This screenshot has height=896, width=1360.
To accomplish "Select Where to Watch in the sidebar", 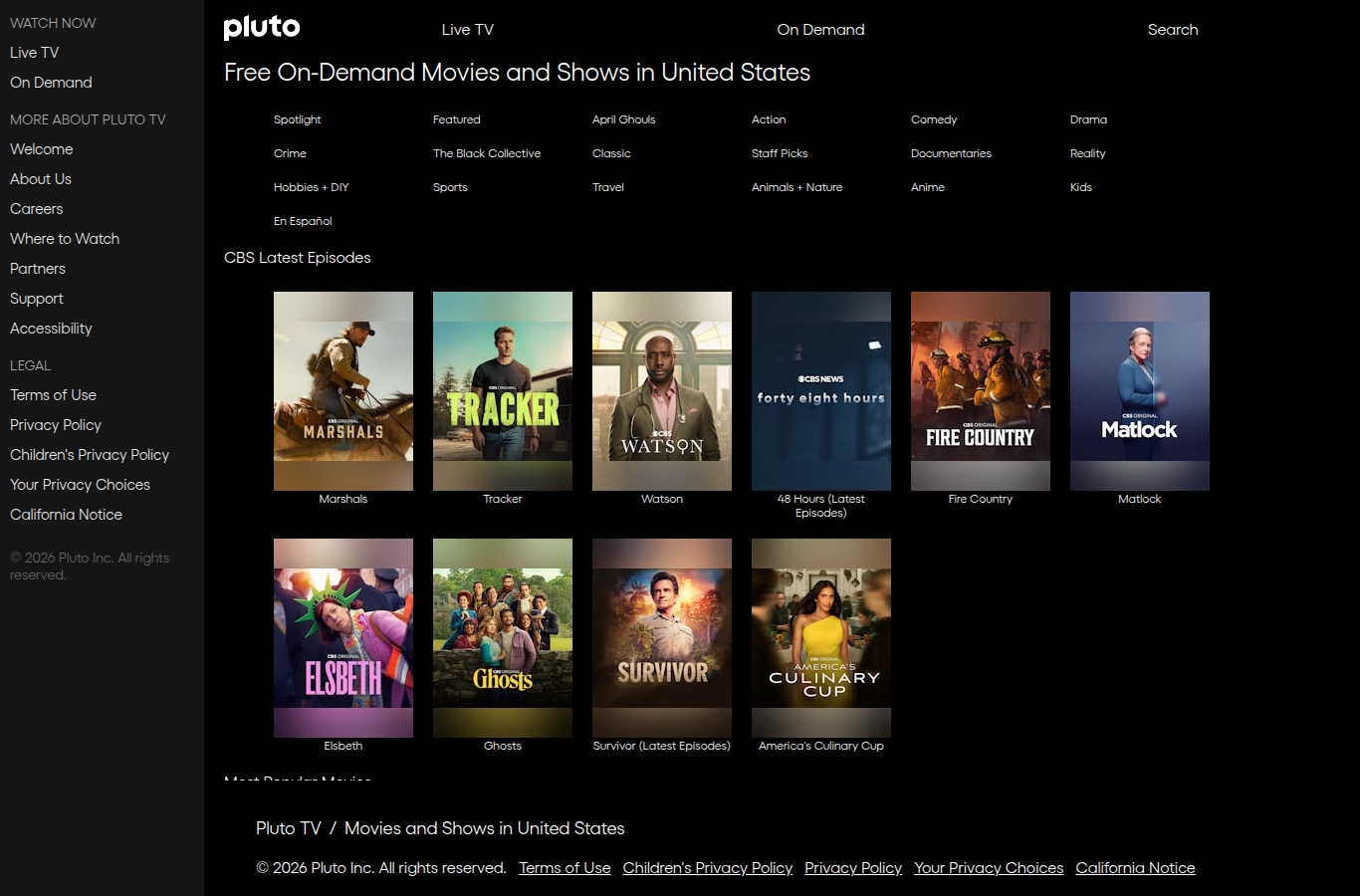I will (x=64, y=239).
